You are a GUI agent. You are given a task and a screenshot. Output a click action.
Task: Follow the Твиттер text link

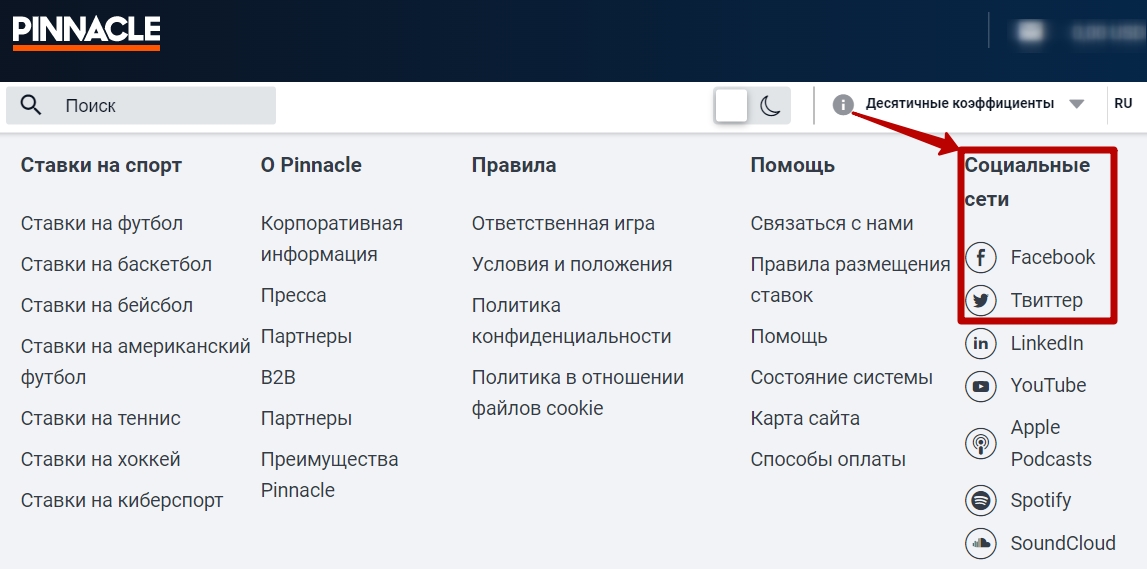click(1047, 301)
